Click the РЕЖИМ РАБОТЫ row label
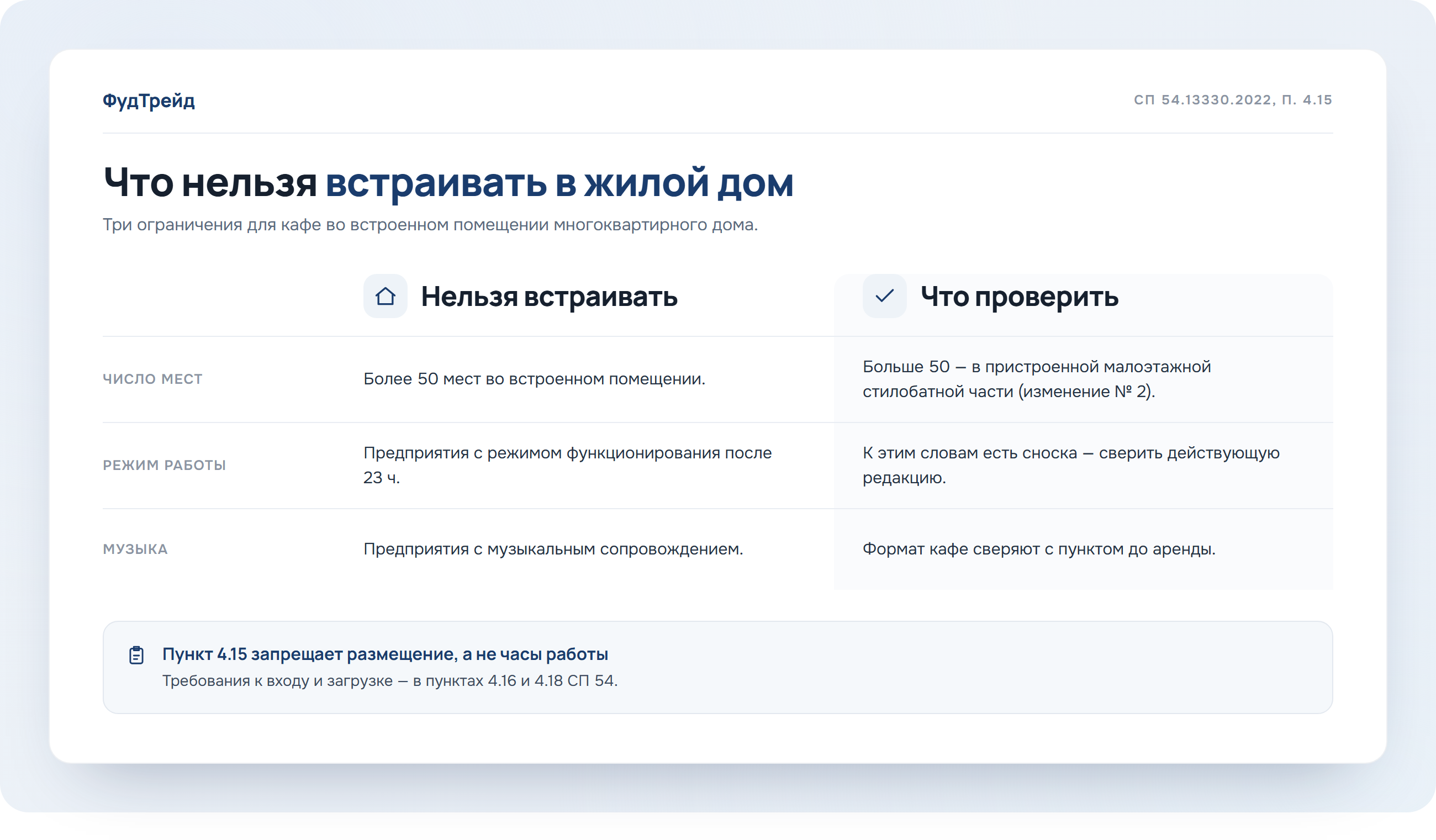Screen dimensions: 1436x840 [x=164, y=465]
